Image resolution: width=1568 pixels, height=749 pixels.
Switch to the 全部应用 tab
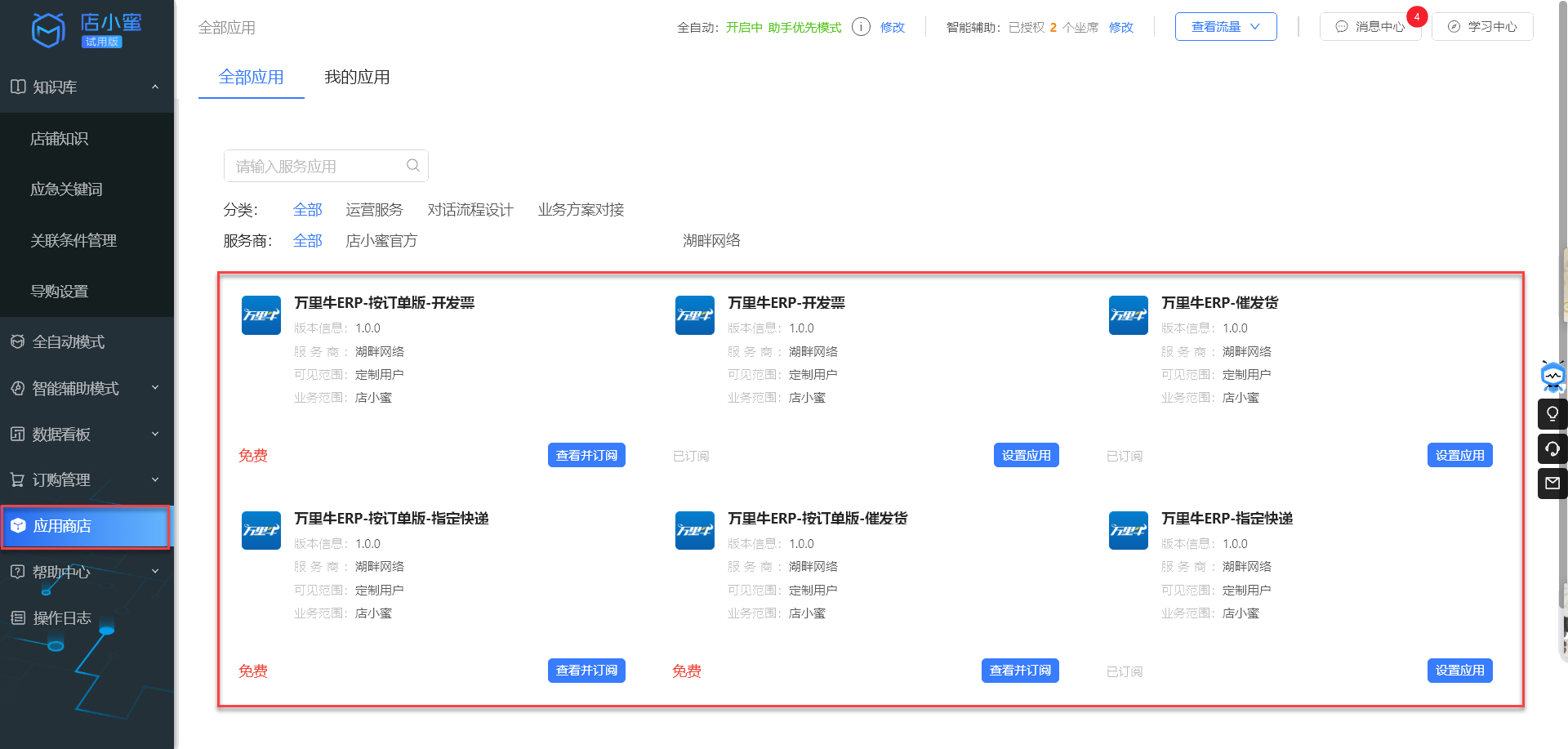252,78
